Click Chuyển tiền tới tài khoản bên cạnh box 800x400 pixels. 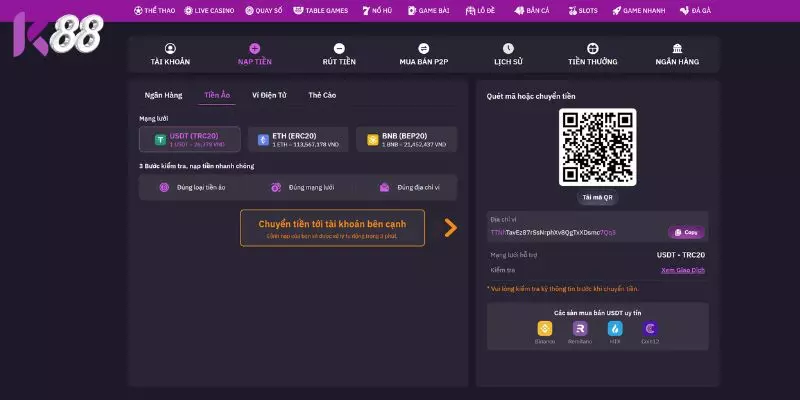tap(332, 228)
